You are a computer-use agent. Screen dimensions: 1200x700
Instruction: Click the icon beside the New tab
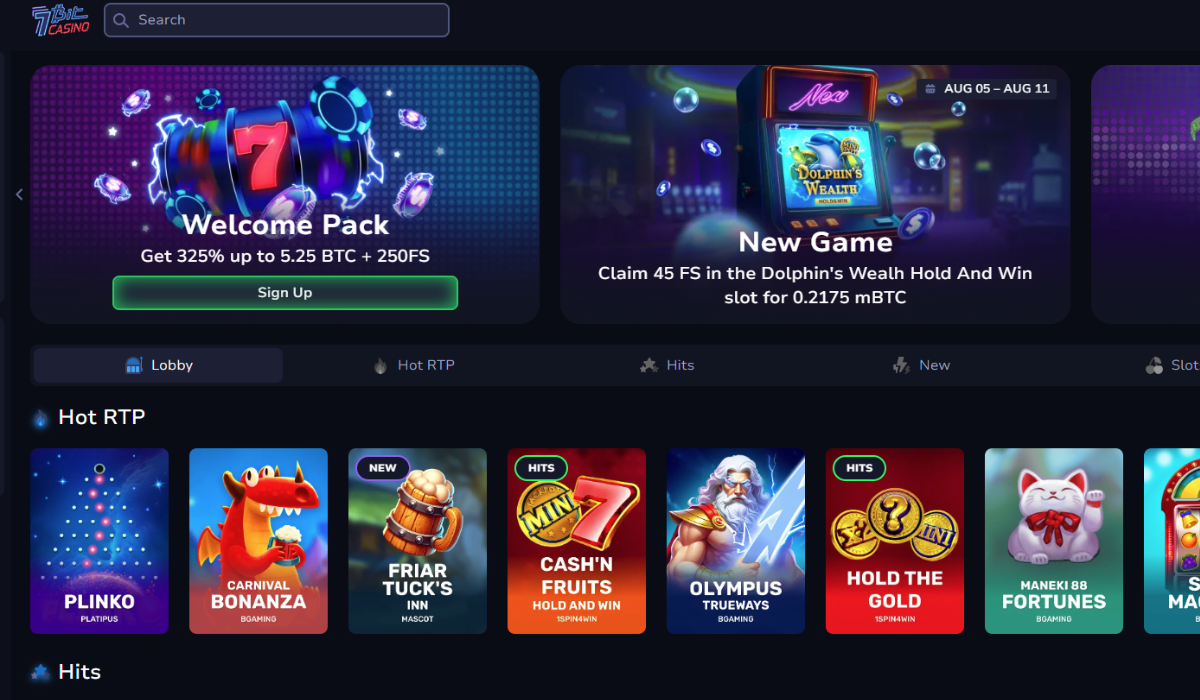coord(901,365)
